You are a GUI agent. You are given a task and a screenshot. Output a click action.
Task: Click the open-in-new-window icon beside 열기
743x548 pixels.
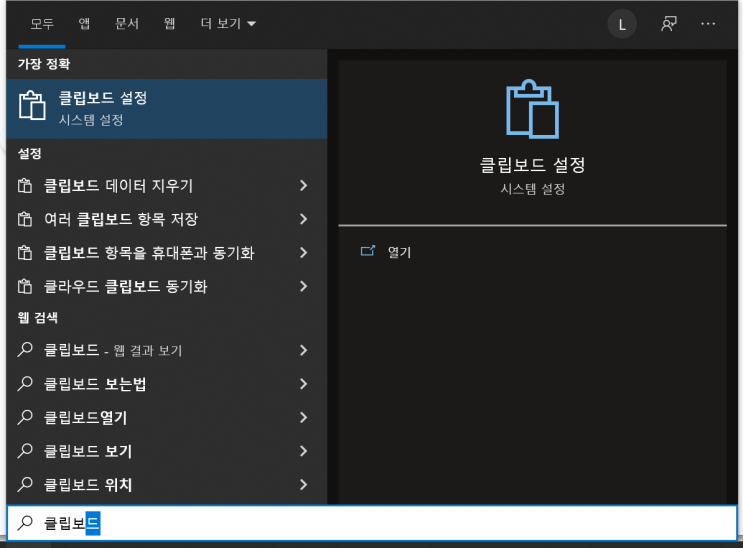point(368,251)
